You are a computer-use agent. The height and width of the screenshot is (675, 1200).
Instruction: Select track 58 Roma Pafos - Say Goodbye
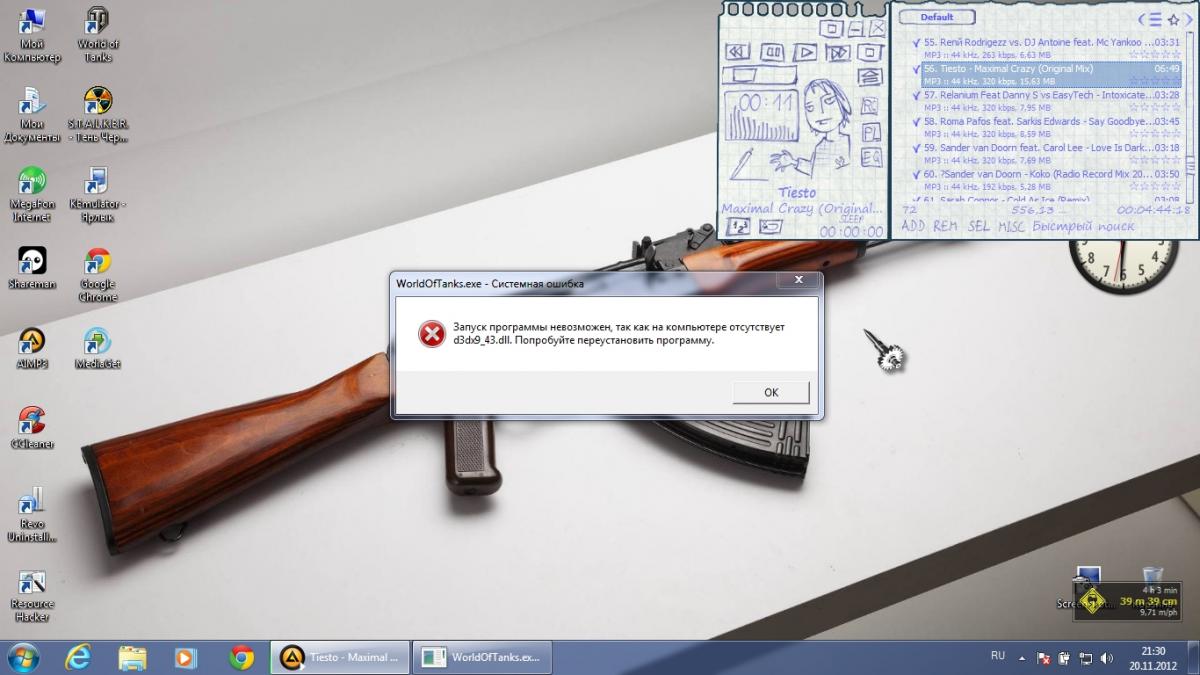point(1052,127)
